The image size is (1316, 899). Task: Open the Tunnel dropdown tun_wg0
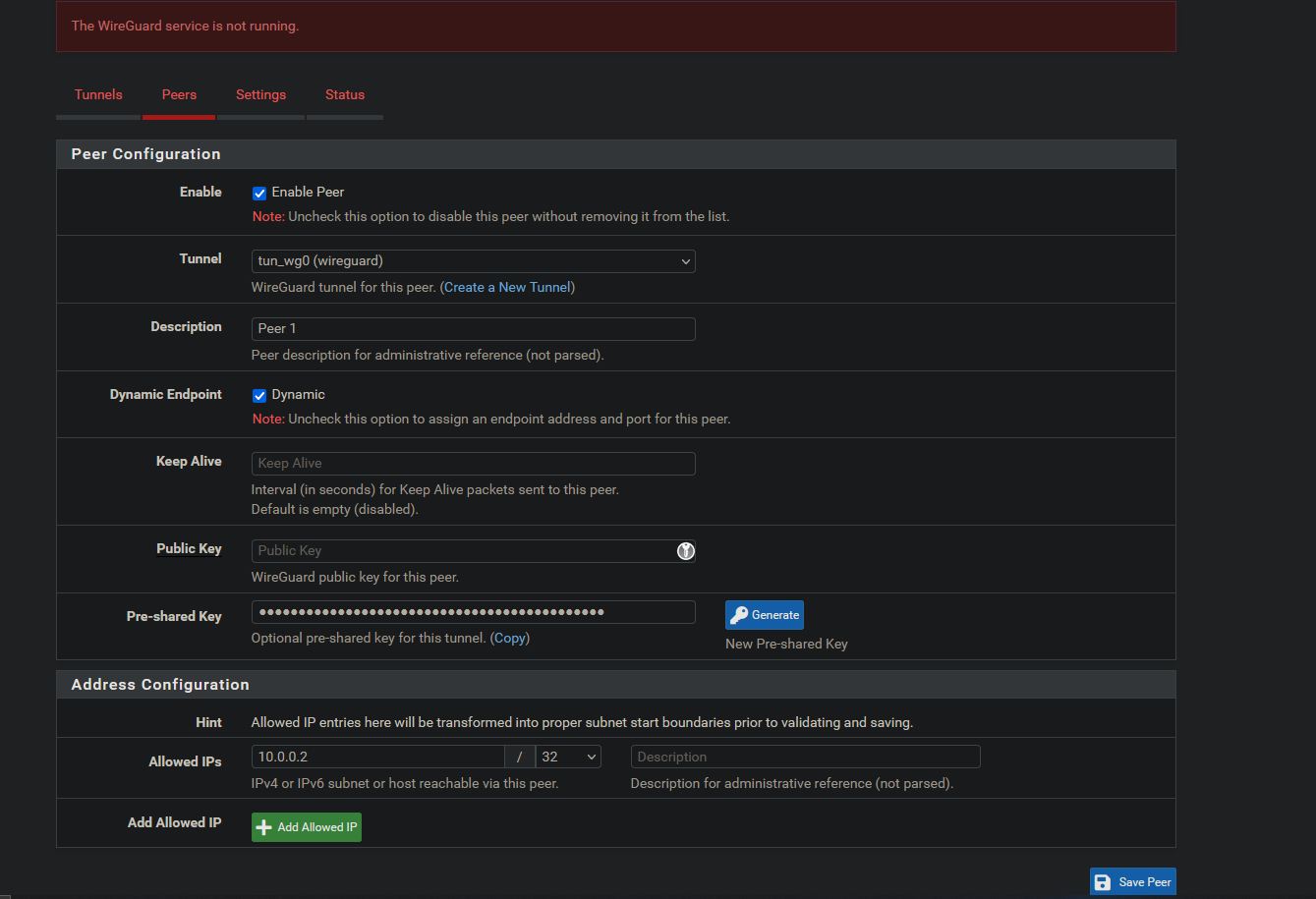[474, 261]
